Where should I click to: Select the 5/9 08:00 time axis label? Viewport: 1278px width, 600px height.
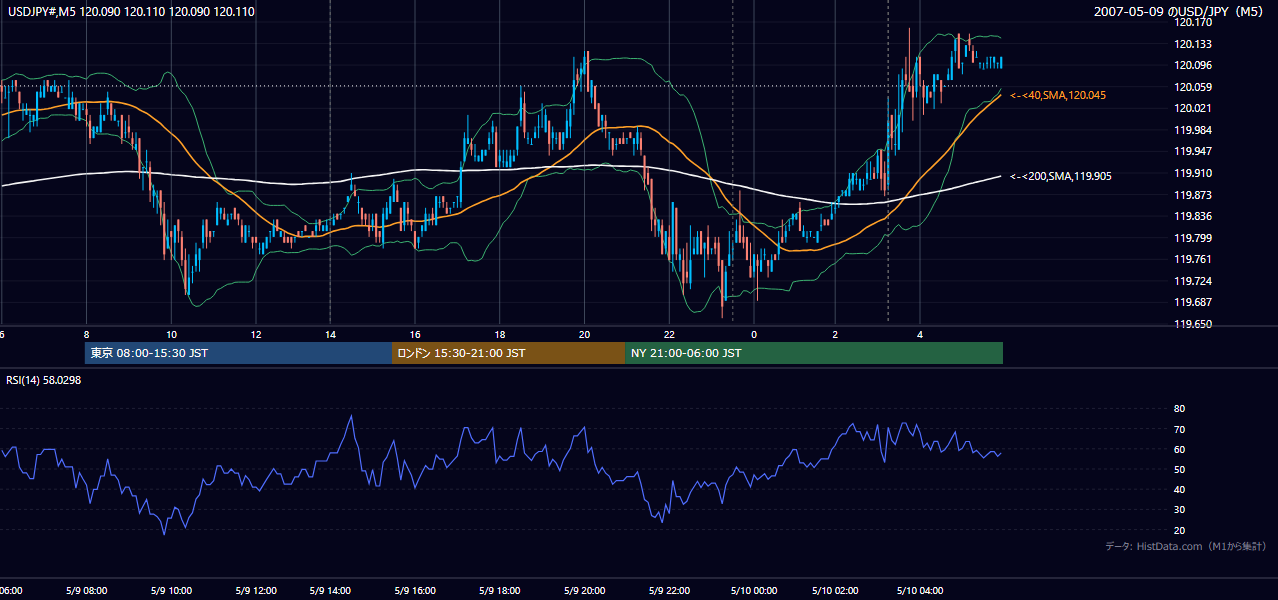pyautogui.click(x=86, y=590)
